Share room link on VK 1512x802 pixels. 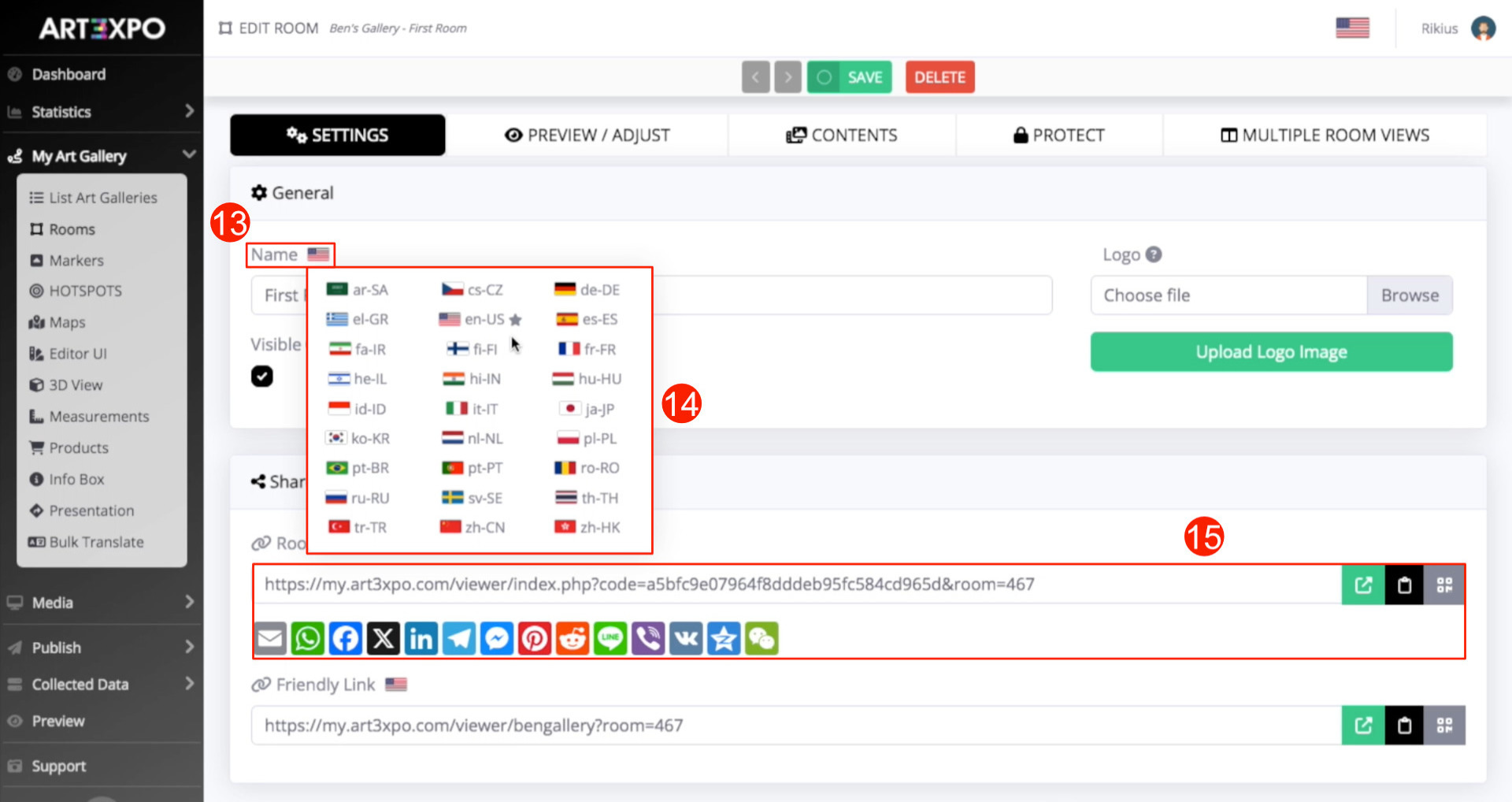point(686,638)
